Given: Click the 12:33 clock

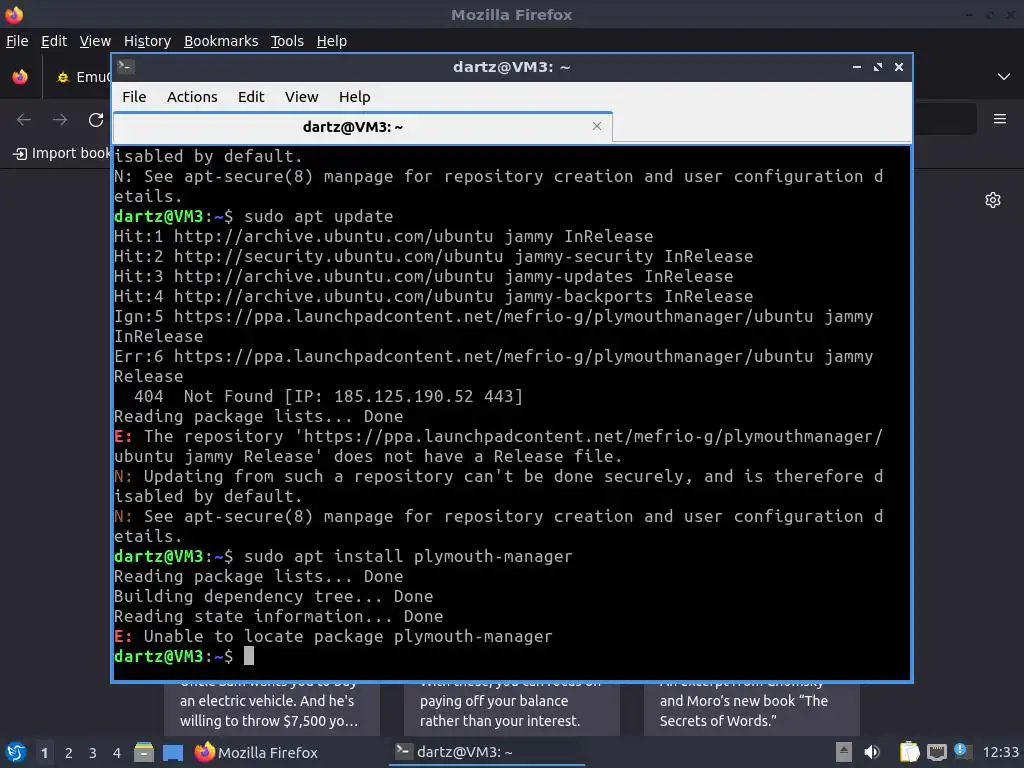Looking at the screenshot, I should coord(1000,752).
